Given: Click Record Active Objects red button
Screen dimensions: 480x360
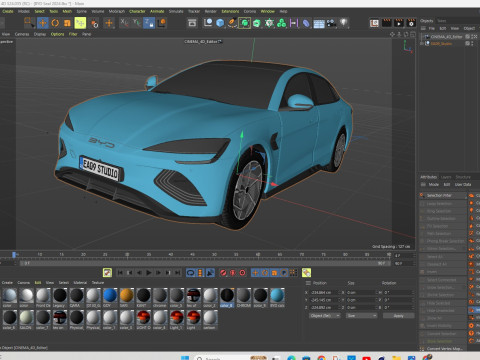Looking at the screenshot, I should (x=223, y=273).
